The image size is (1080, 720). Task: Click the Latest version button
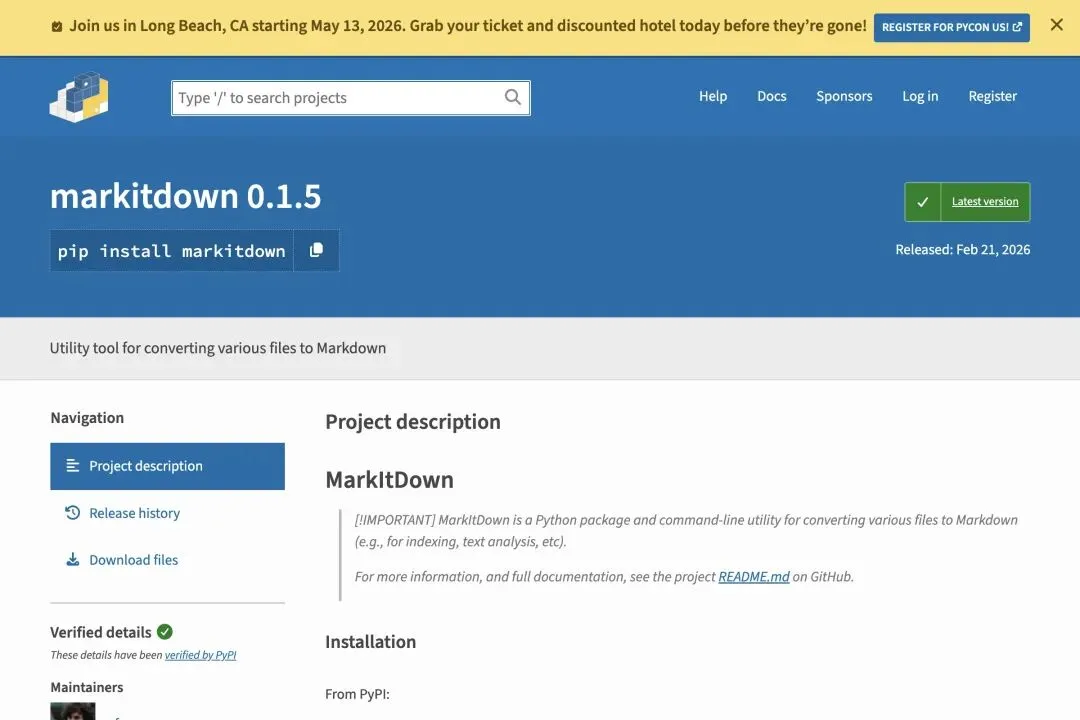pyautogui.click(x=967, y=202)
